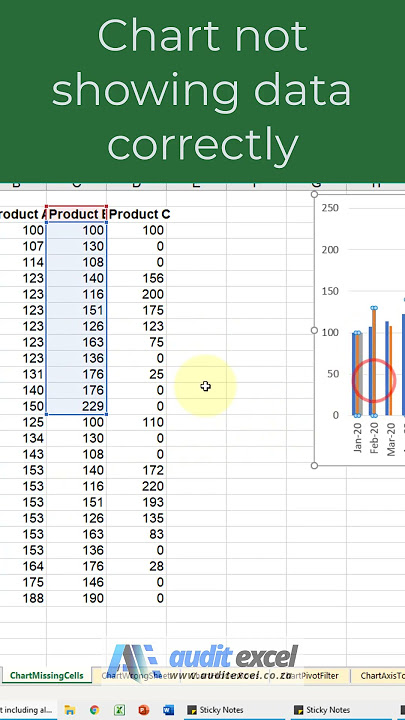Click the bottom-left chart corner handle
Screen dimensions: 405x720
315,466
